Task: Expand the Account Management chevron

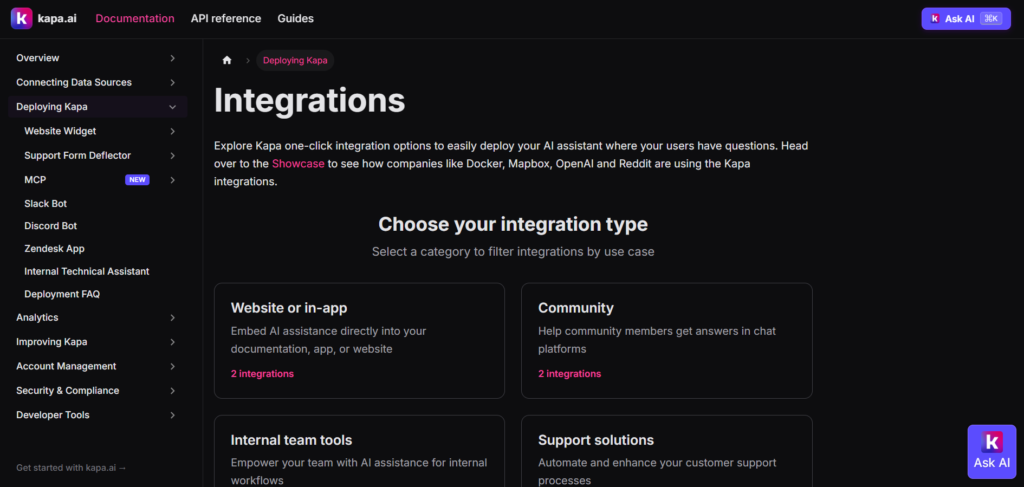Action: coord(172,366)
